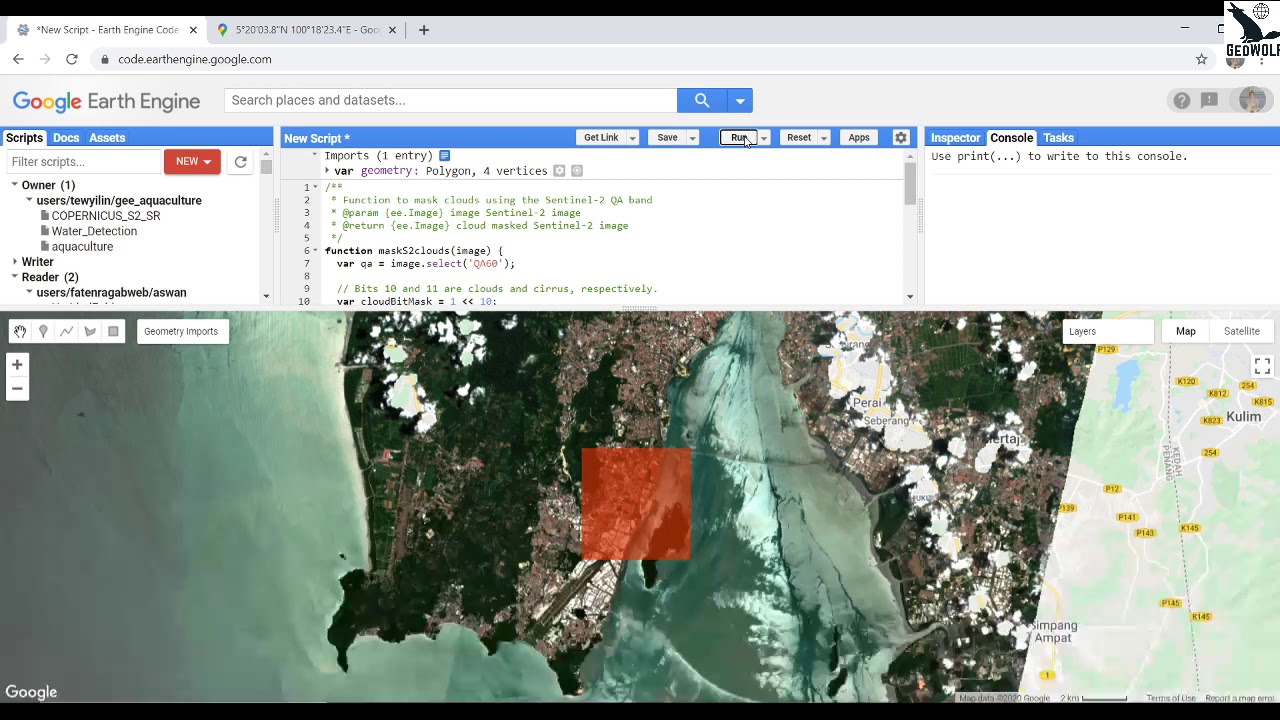This screenshot has height=720, width=1280.
Task: Open the Water_Detection script
Action: (94, 231)
